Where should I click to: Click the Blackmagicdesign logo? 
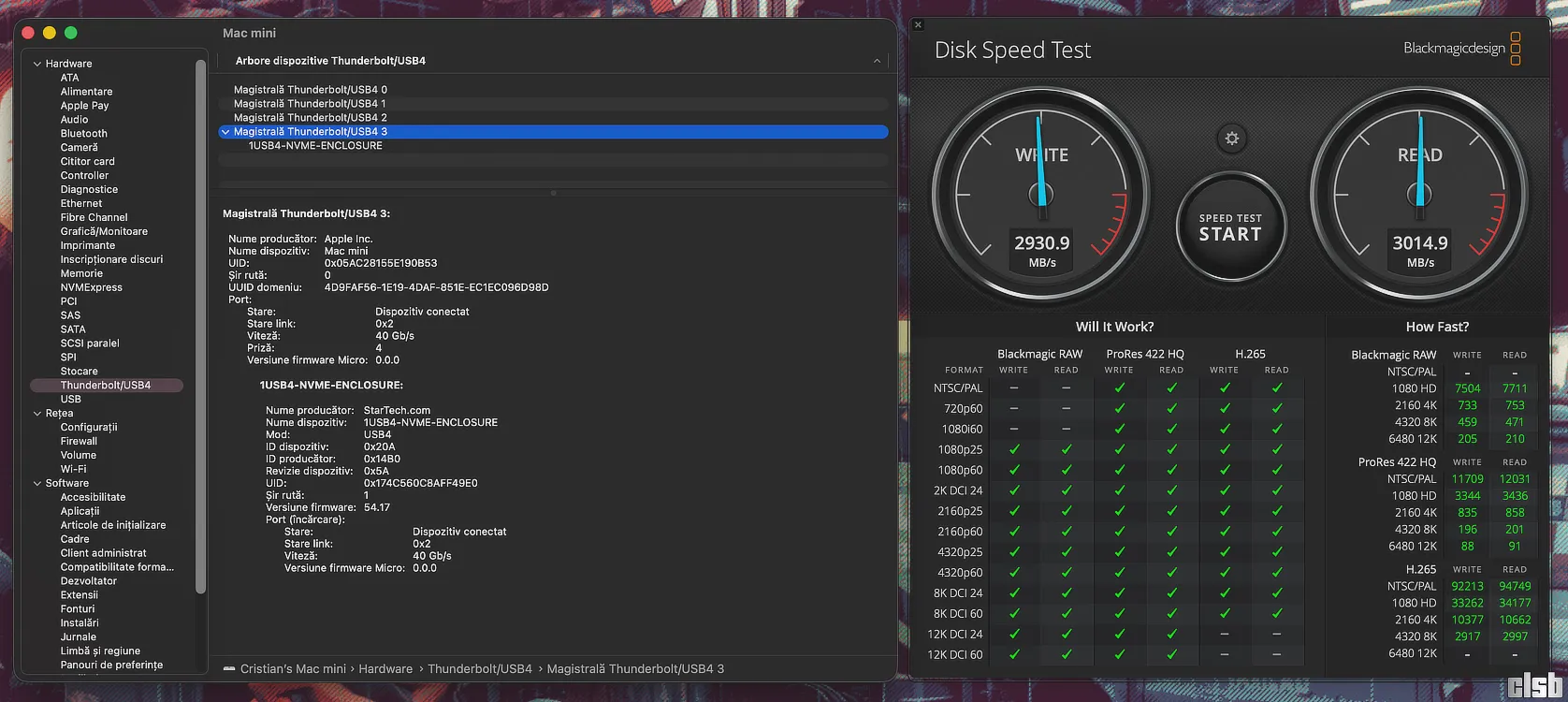pyautogui.click(x=1461, y=49)
